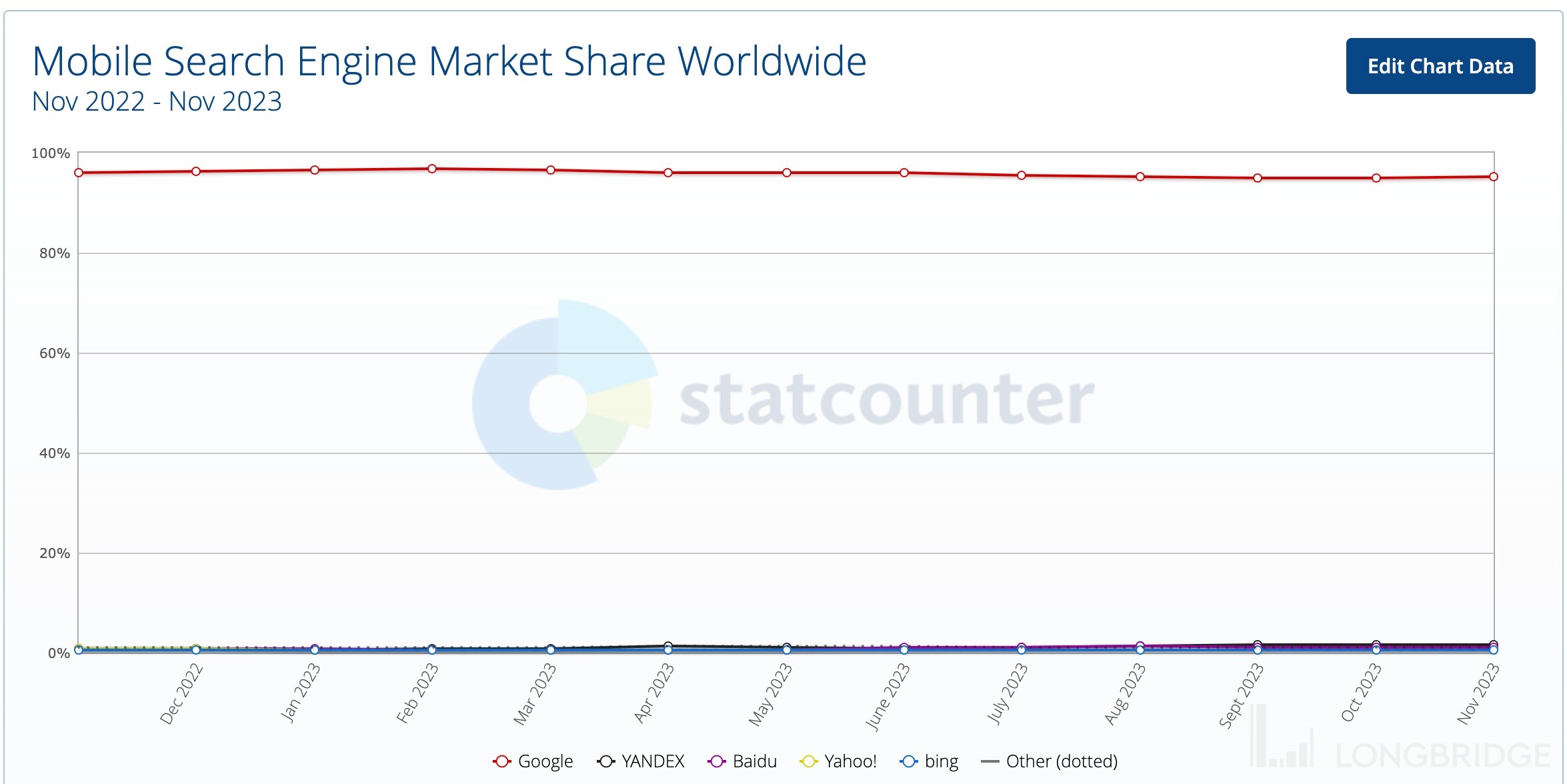Click the Mobile Search Engine Market Share title

pos(449,61)
